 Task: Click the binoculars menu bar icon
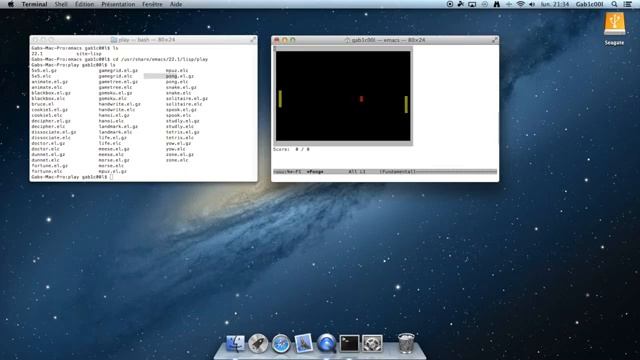pos(496,4)
